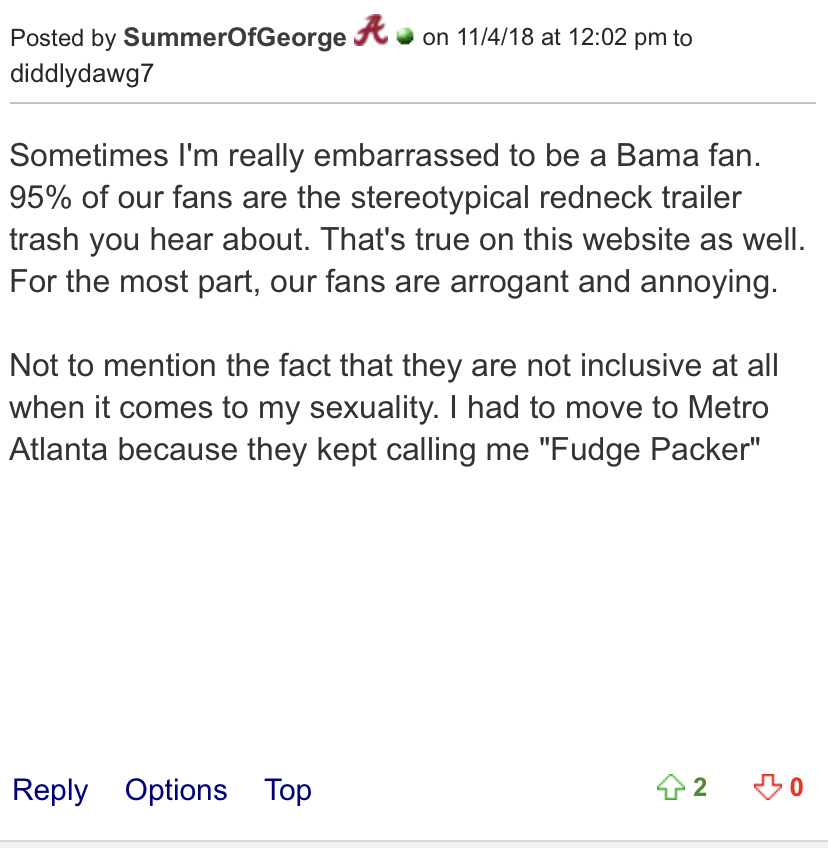Click the green online status dot
Screen dimensions: 828x848
pyautogui.click(x=404, y=38)
